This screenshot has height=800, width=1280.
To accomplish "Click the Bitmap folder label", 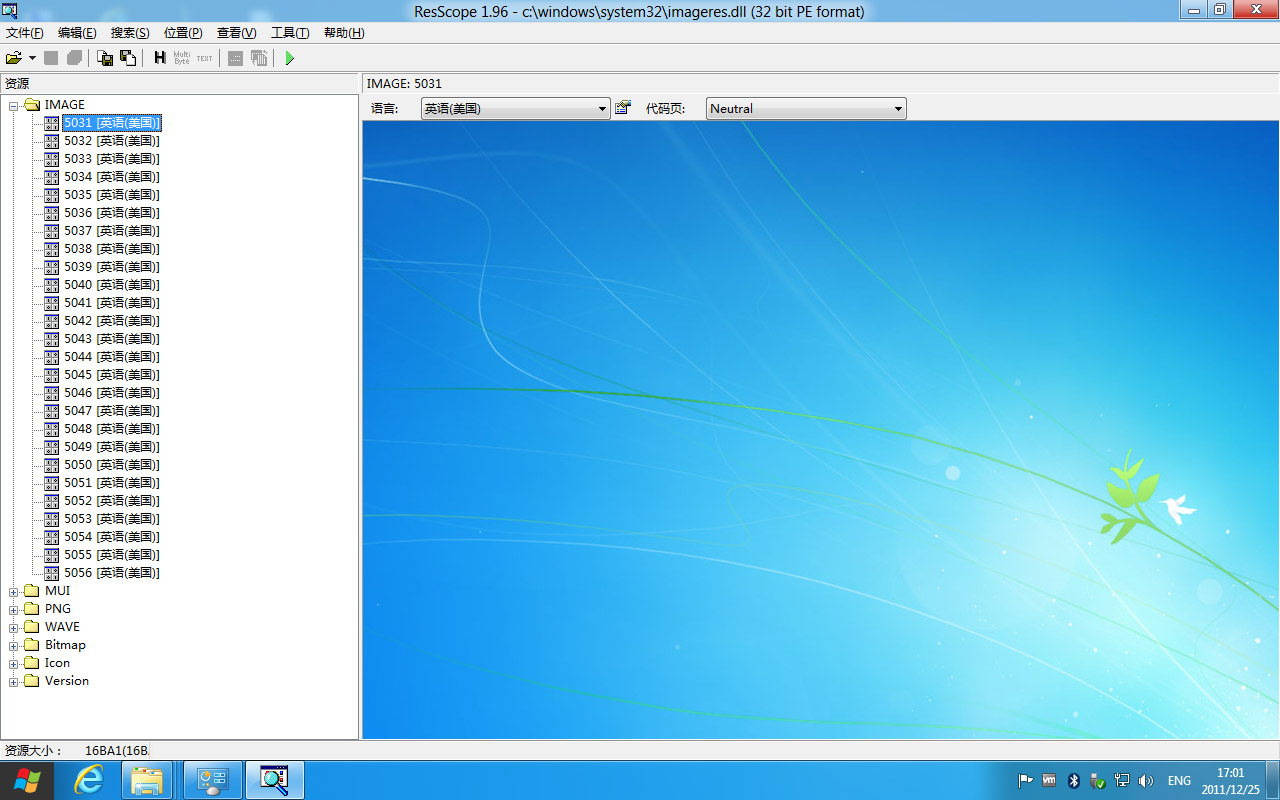I will click(x=65, y=645).
